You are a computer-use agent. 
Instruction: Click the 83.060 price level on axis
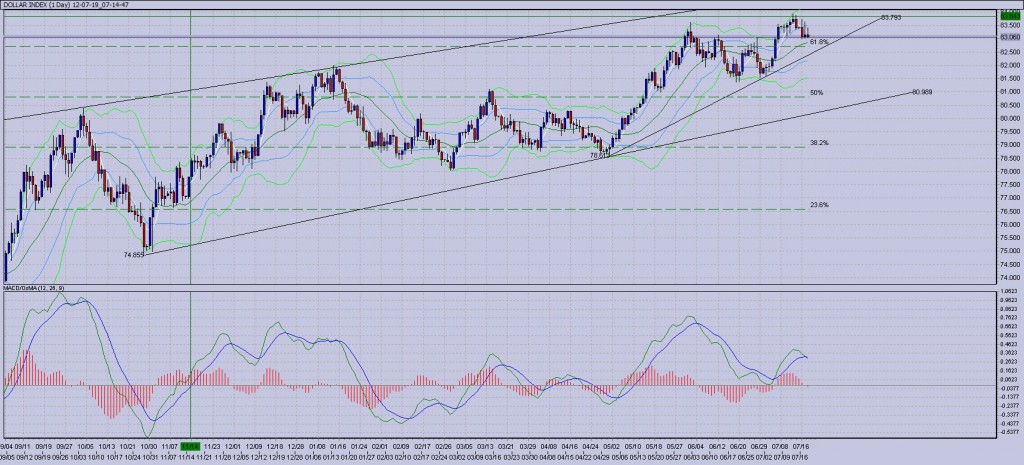1010,38
